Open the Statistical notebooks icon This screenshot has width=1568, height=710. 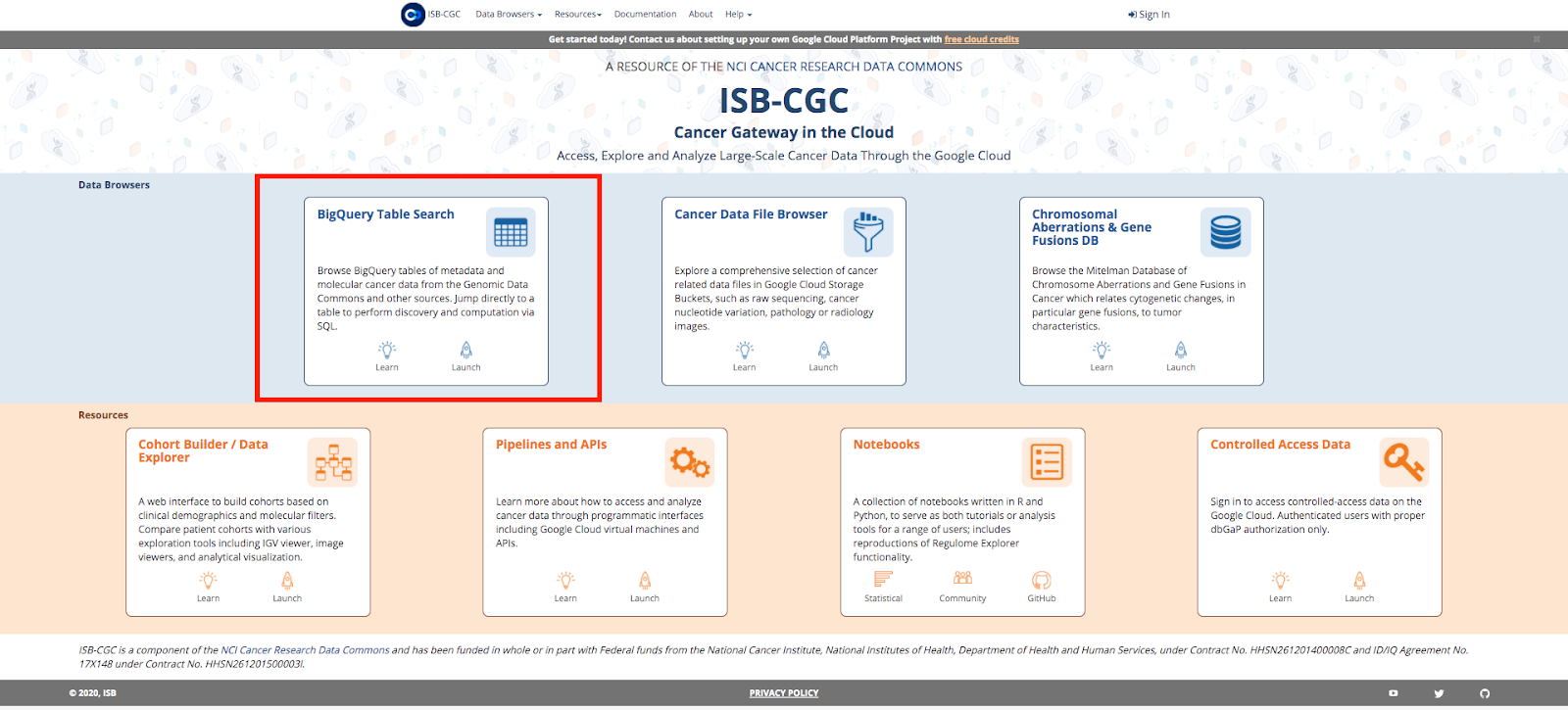point(883,586)
